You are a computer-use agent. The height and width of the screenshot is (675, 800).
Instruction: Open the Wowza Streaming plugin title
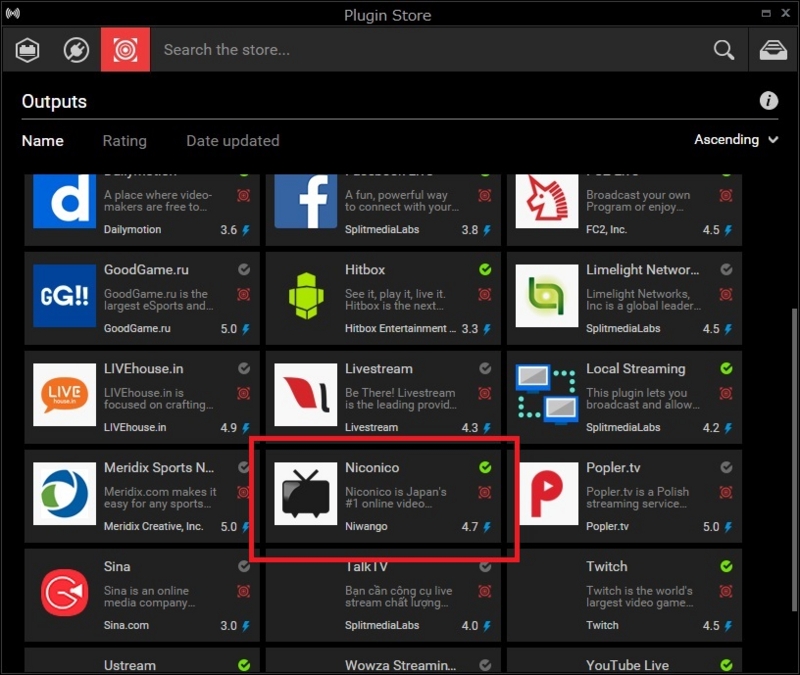point(401,665)
